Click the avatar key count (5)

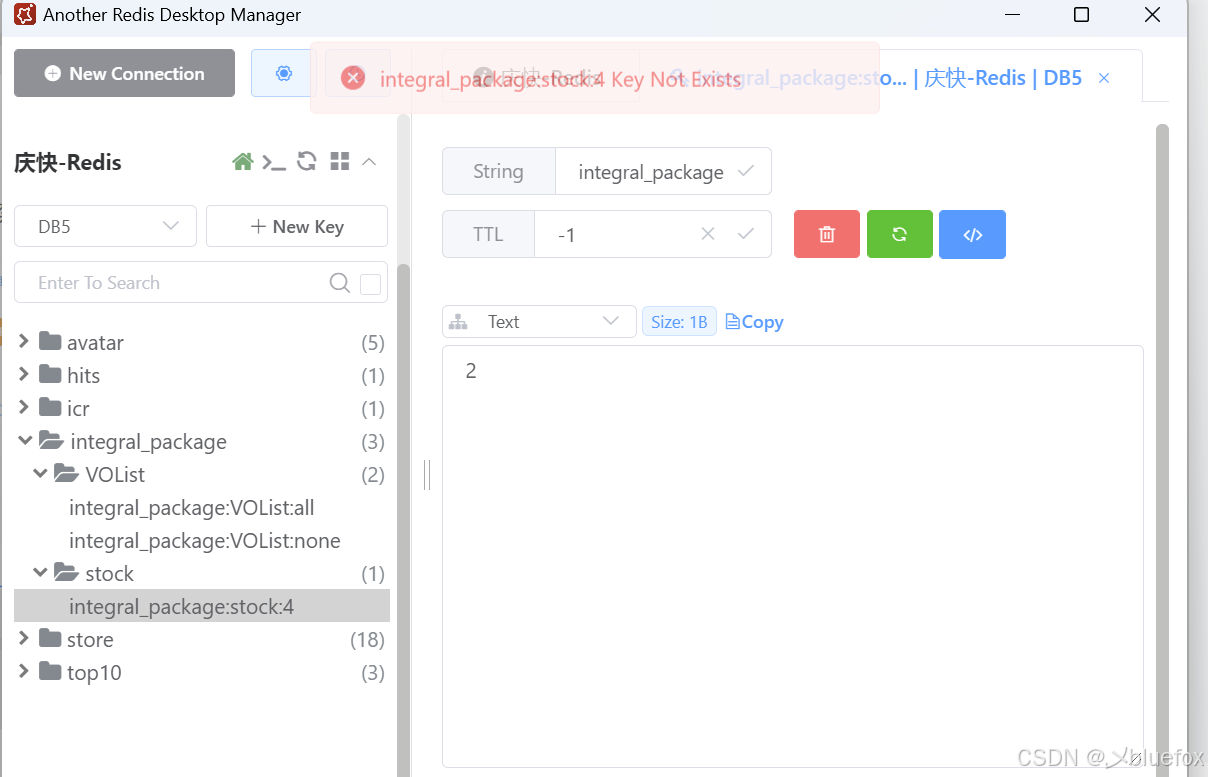coord(373,342)
